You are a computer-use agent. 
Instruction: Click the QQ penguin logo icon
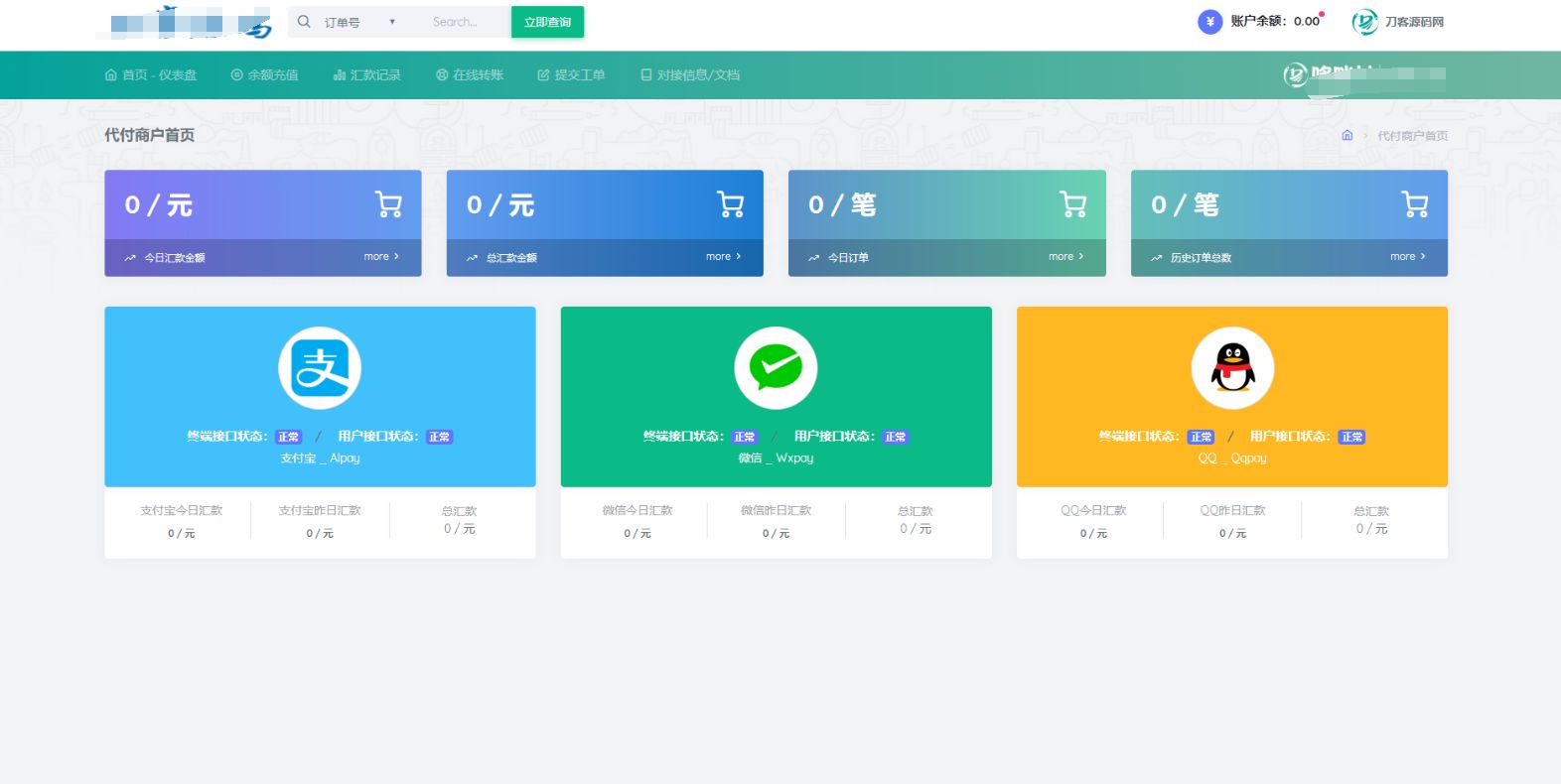[1232, 368]
